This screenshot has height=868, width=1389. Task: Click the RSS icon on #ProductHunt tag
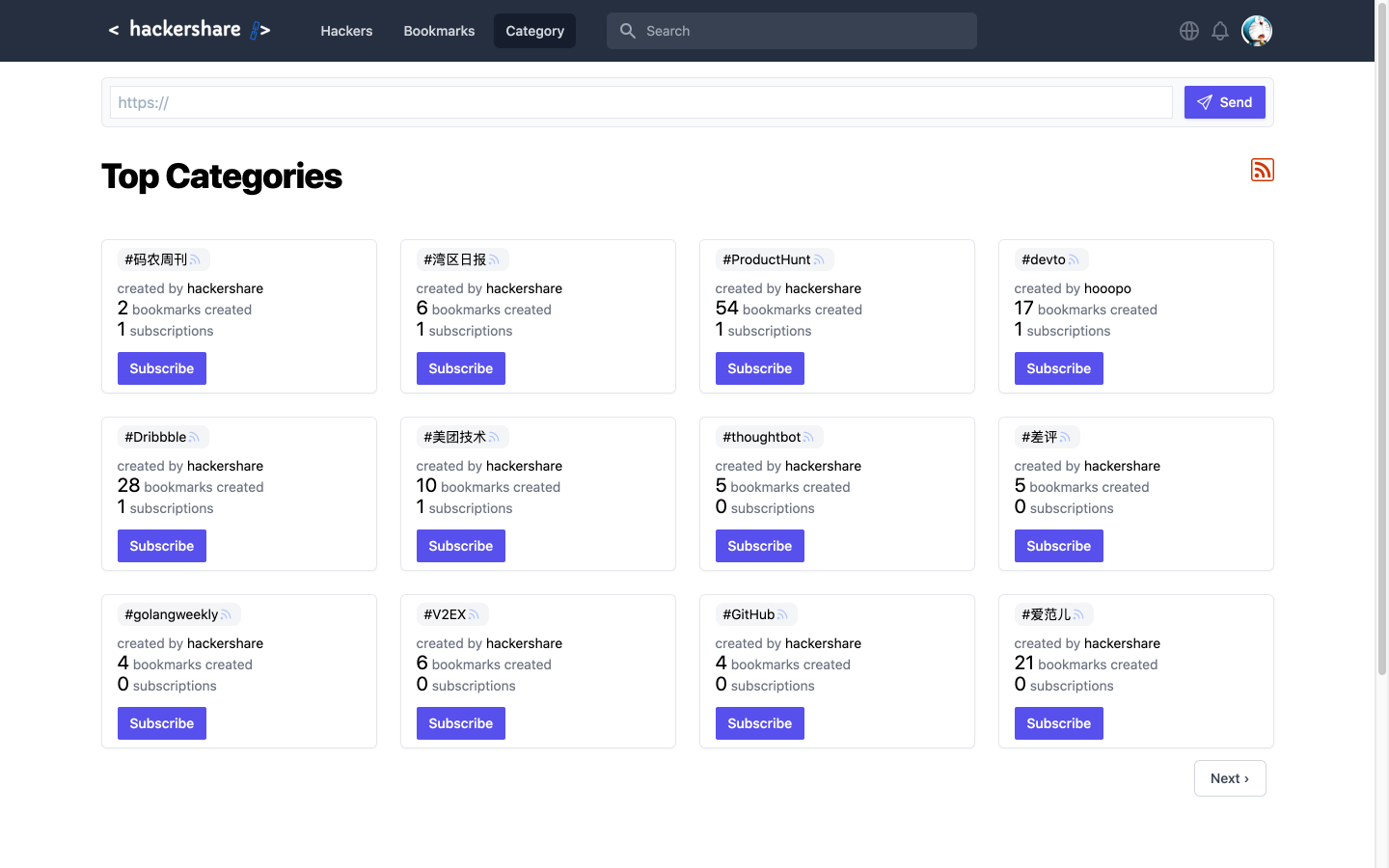(819, 258)
